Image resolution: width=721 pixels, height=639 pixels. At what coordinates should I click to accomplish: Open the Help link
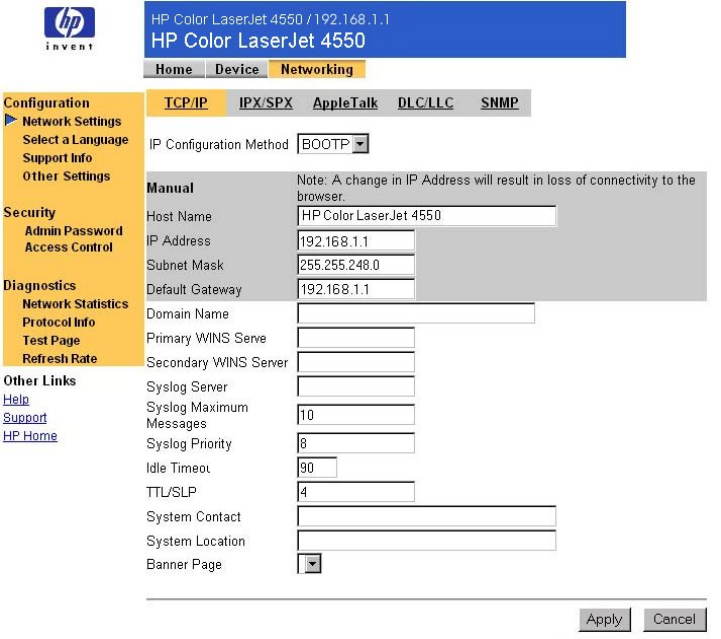point(16,399)
